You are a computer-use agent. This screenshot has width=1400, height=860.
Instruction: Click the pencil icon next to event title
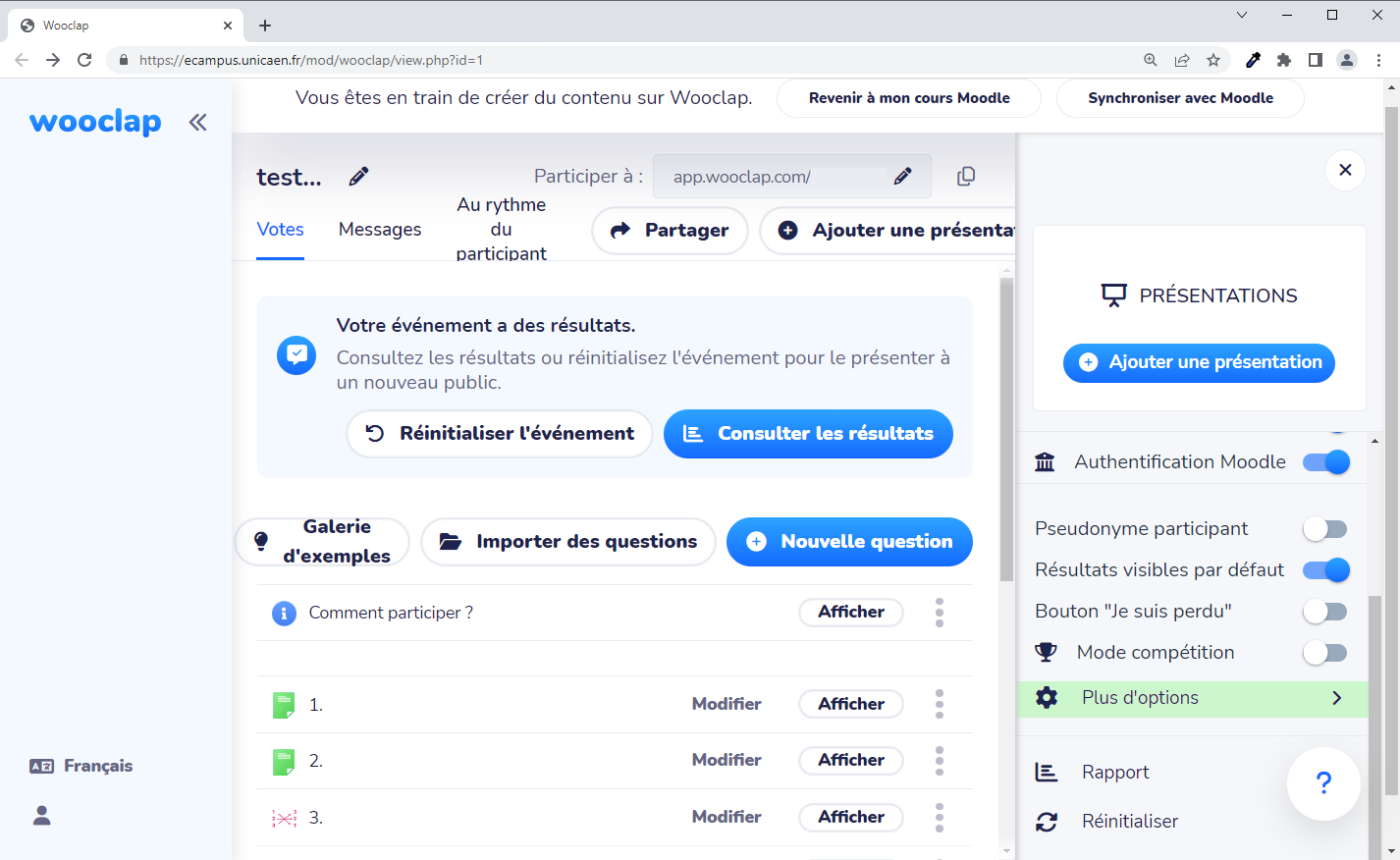click(358, 177)
